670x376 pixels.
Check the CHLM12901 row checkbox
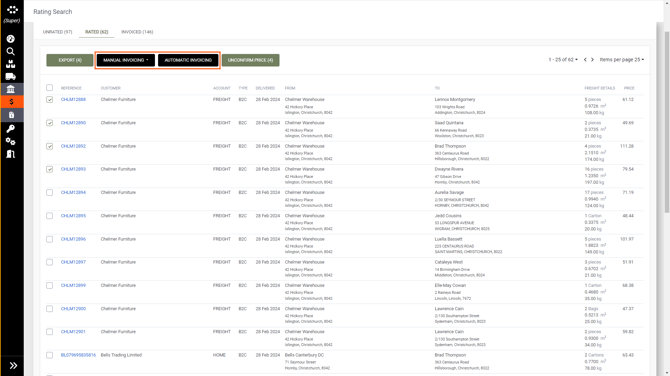coord(50,332)
